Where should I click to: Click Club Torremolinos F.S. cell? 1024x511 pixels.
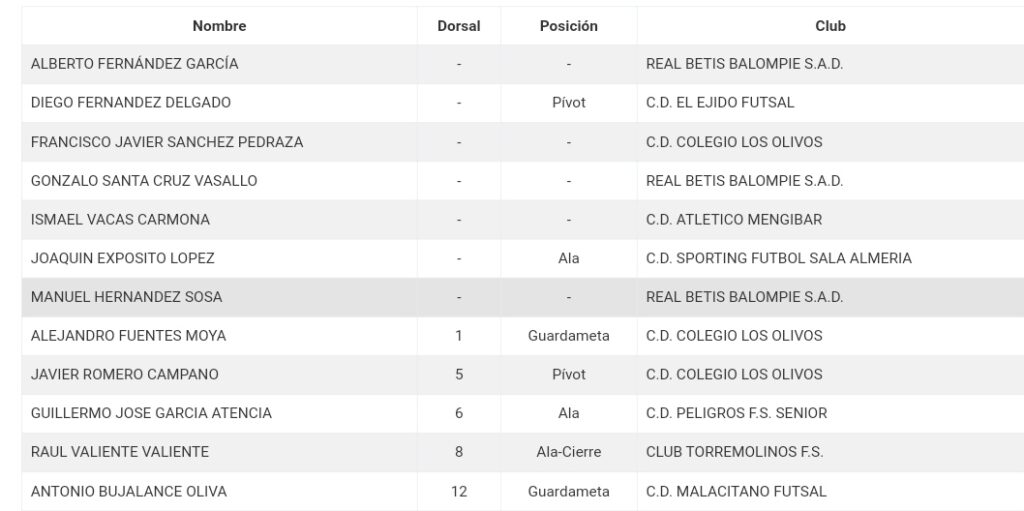point(830,452)
